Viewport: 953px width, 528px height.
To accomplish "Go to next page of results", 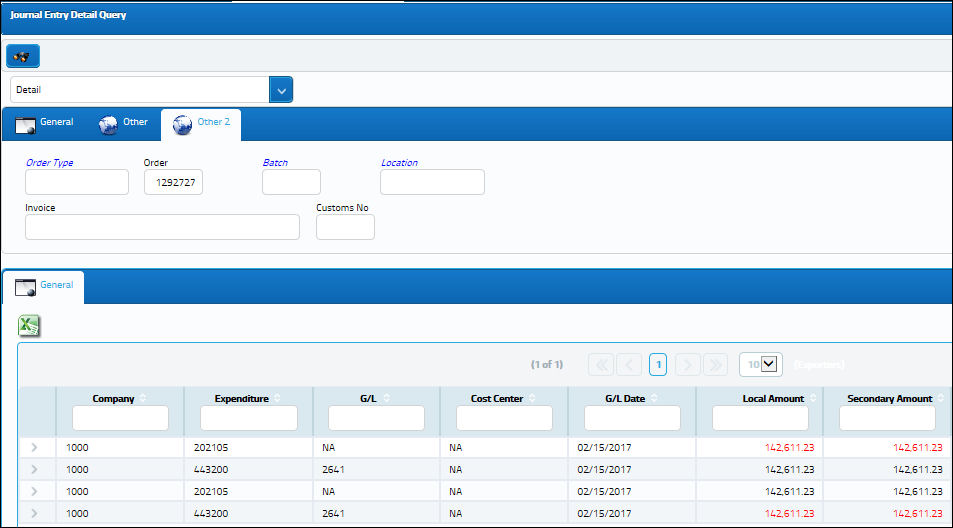I will 687,365.
